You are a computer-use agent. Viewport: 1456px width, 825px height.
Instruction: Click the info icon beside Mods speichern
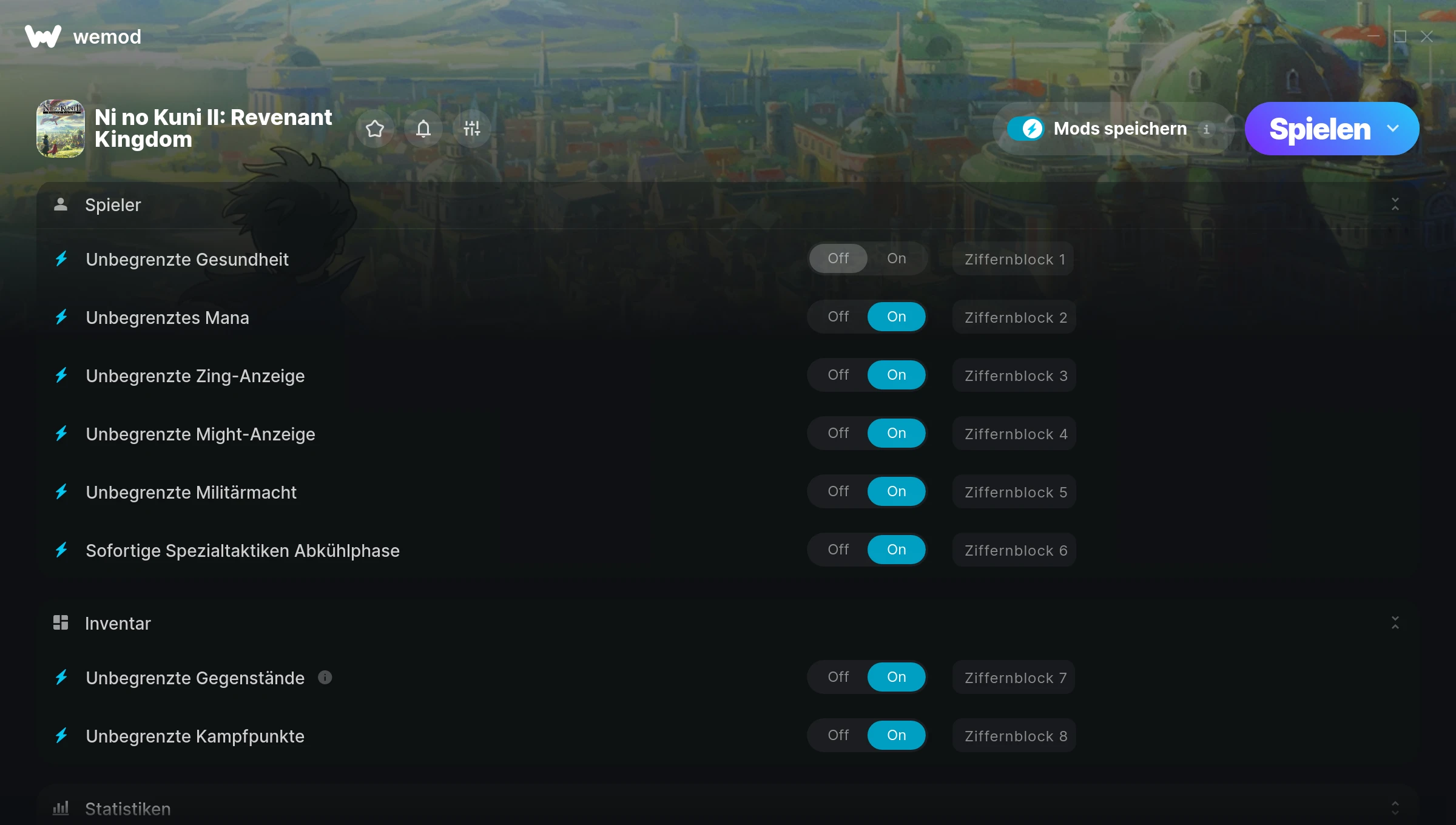click(x=1206, y=129)
